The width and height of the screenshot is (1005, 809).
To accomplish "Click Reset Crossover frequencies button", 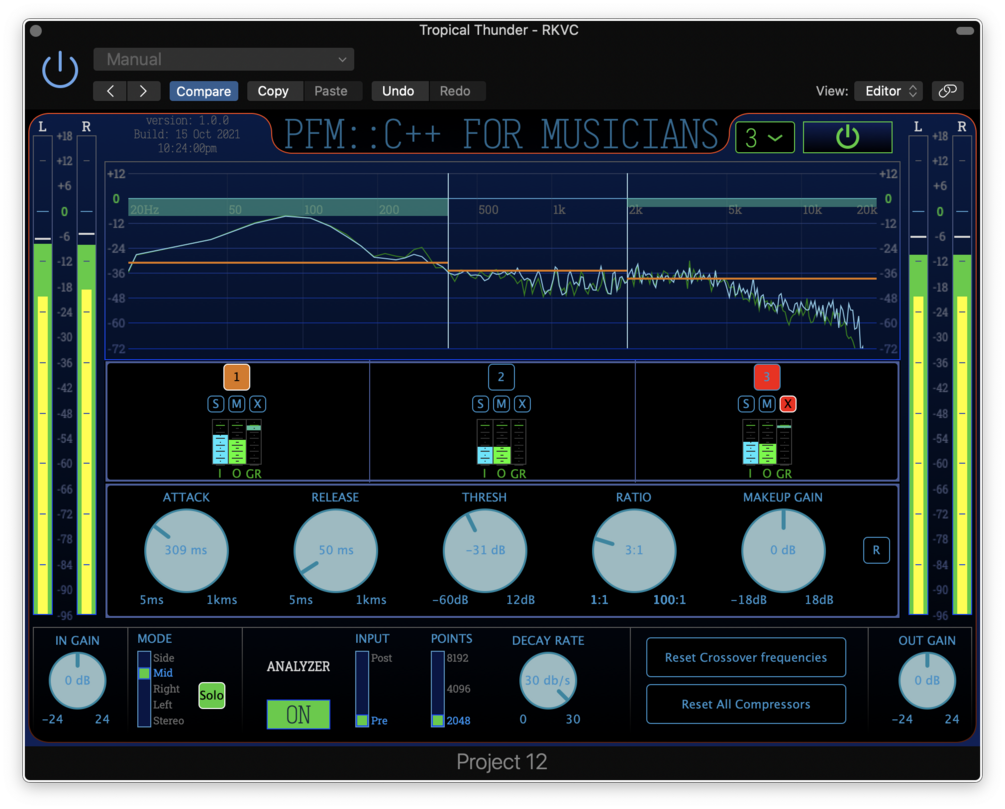I will (x=745, y=657).
